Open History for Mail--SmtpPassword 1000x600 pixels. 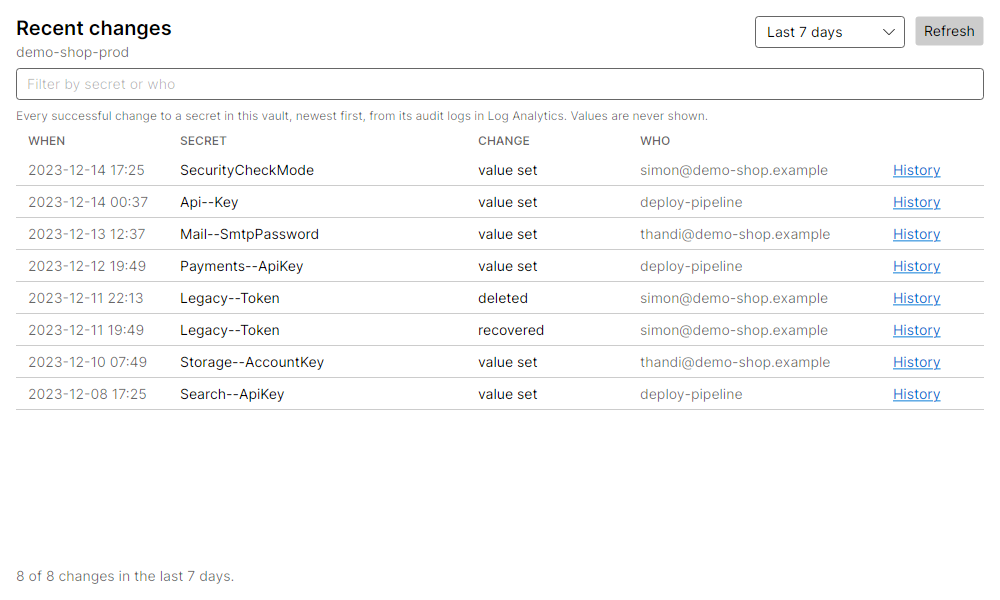[916, 234]
